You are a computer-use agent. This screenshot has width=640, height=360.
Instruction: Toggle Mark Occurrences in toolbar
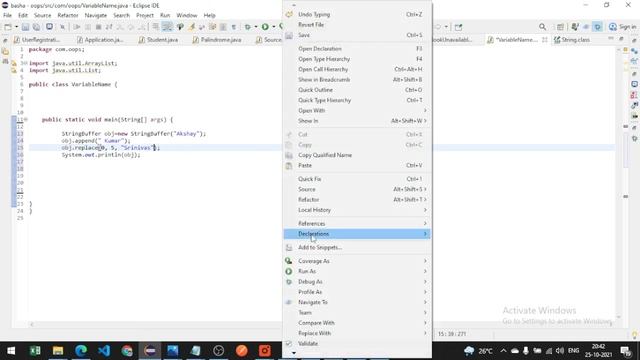click(x=191, y=27)
